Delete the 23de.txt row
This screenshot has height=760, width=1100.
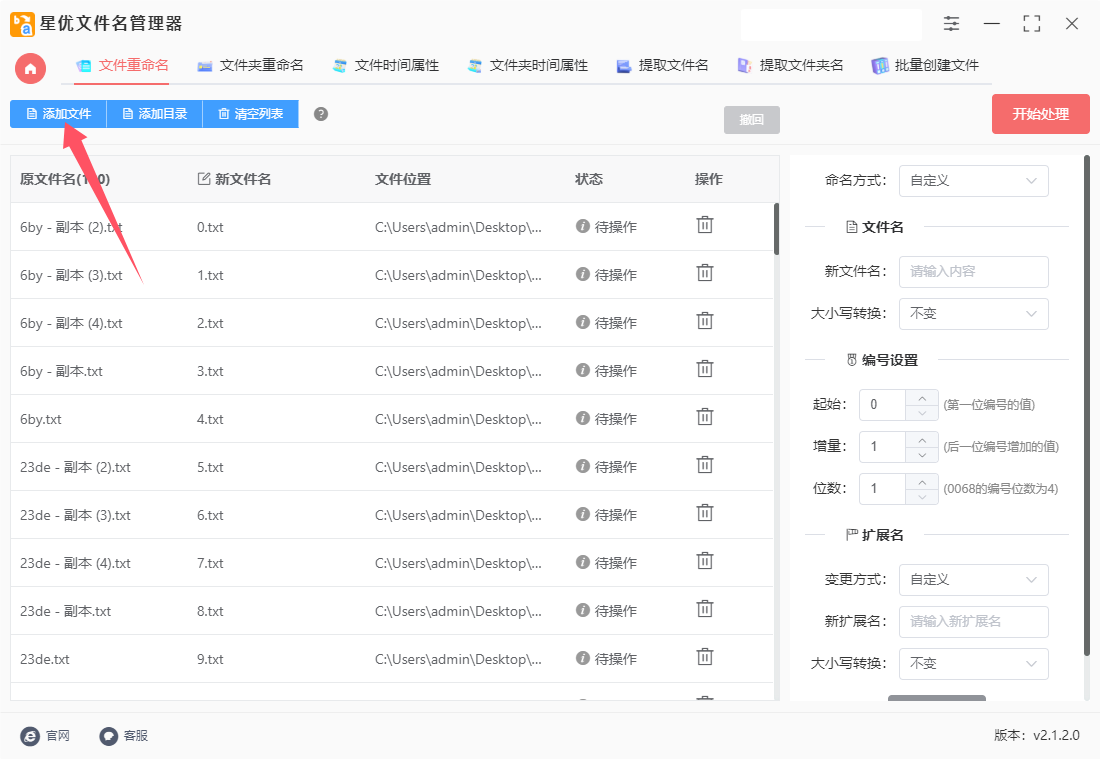pyautogui.click(x=705, y=658)
